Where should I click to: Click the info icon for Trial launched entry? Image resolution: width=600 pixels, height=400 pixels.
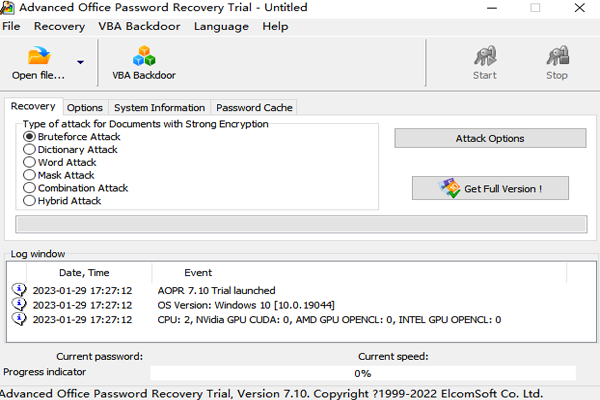(x=19, y=290)
